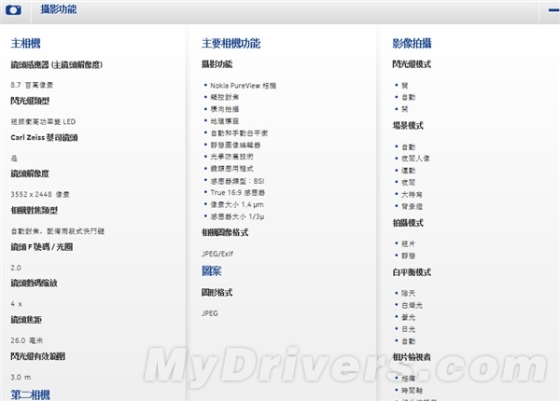The width and height of the screenshot is (560, 401).
Task: Click the Carl Zeiss 蔡司鏡頭 label
Action: pyautogui.click(x=44, y=137)
